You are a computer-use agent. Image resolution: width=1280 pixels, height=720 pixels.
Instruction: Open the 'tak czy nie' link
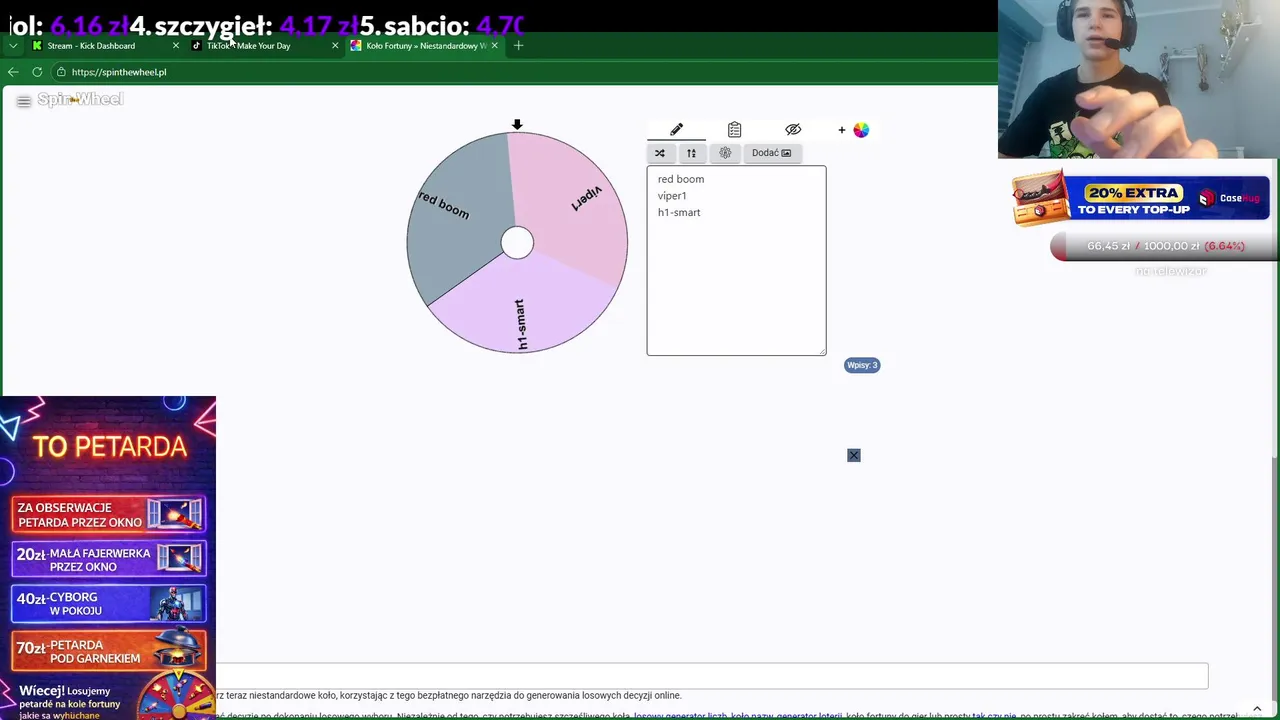(994, 716)
